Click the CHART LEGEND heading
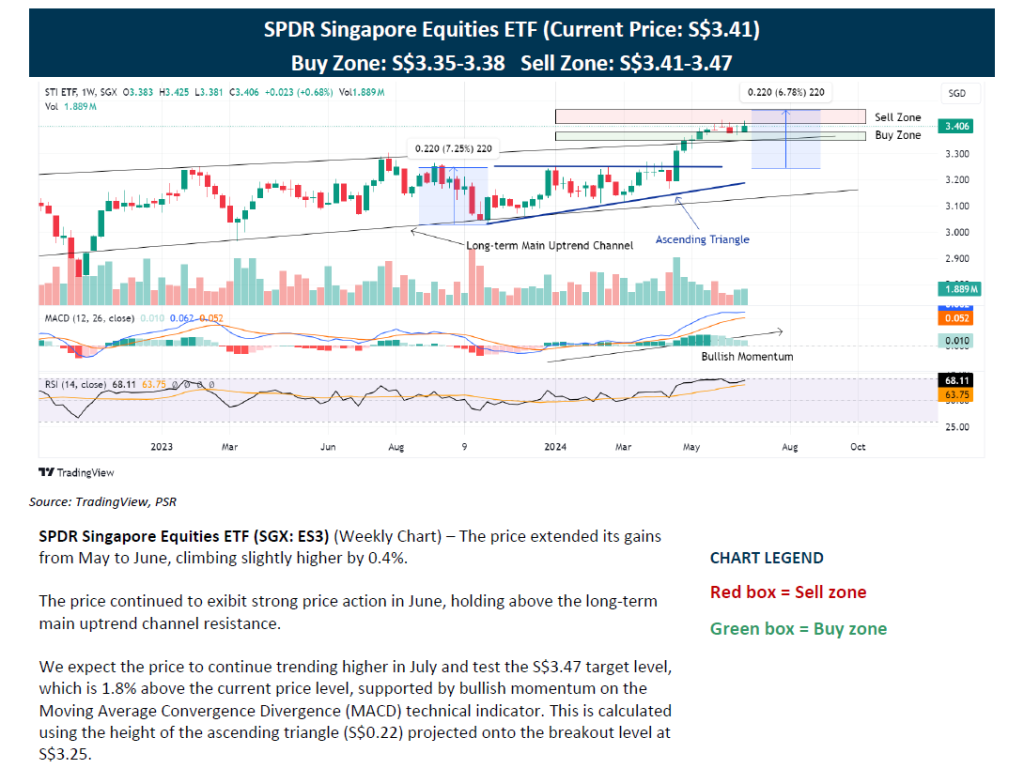The image size is (1024, 784). [x=766, y=558]
